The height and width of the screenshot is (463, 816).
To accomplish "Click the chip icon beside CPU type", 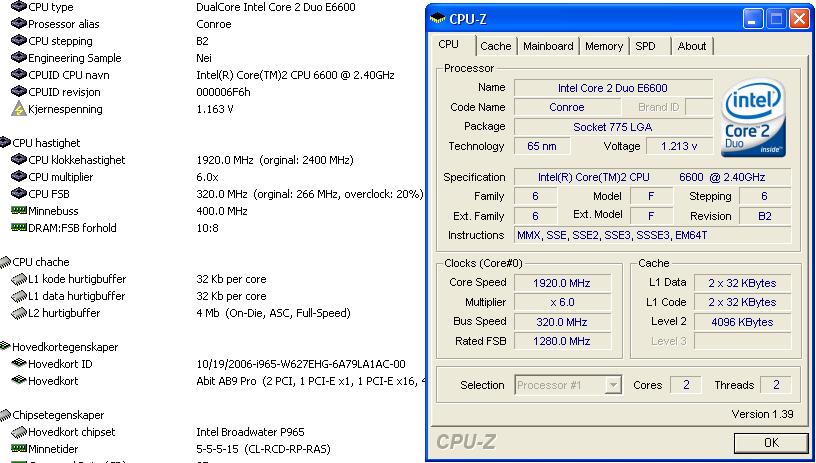I will (x=19, y=7).
